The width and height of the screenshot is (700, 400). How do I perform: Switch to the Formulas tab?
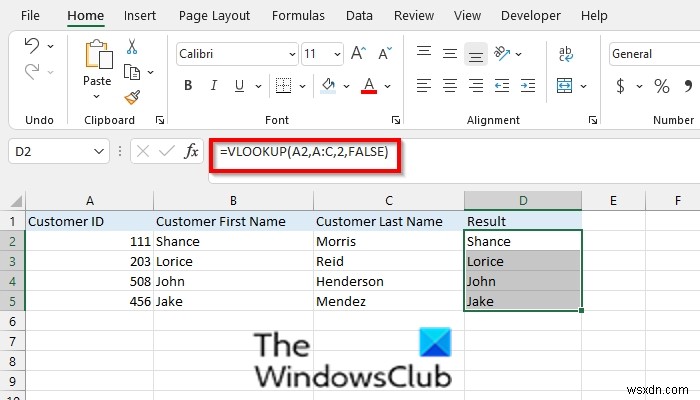[x=298, y=16]
